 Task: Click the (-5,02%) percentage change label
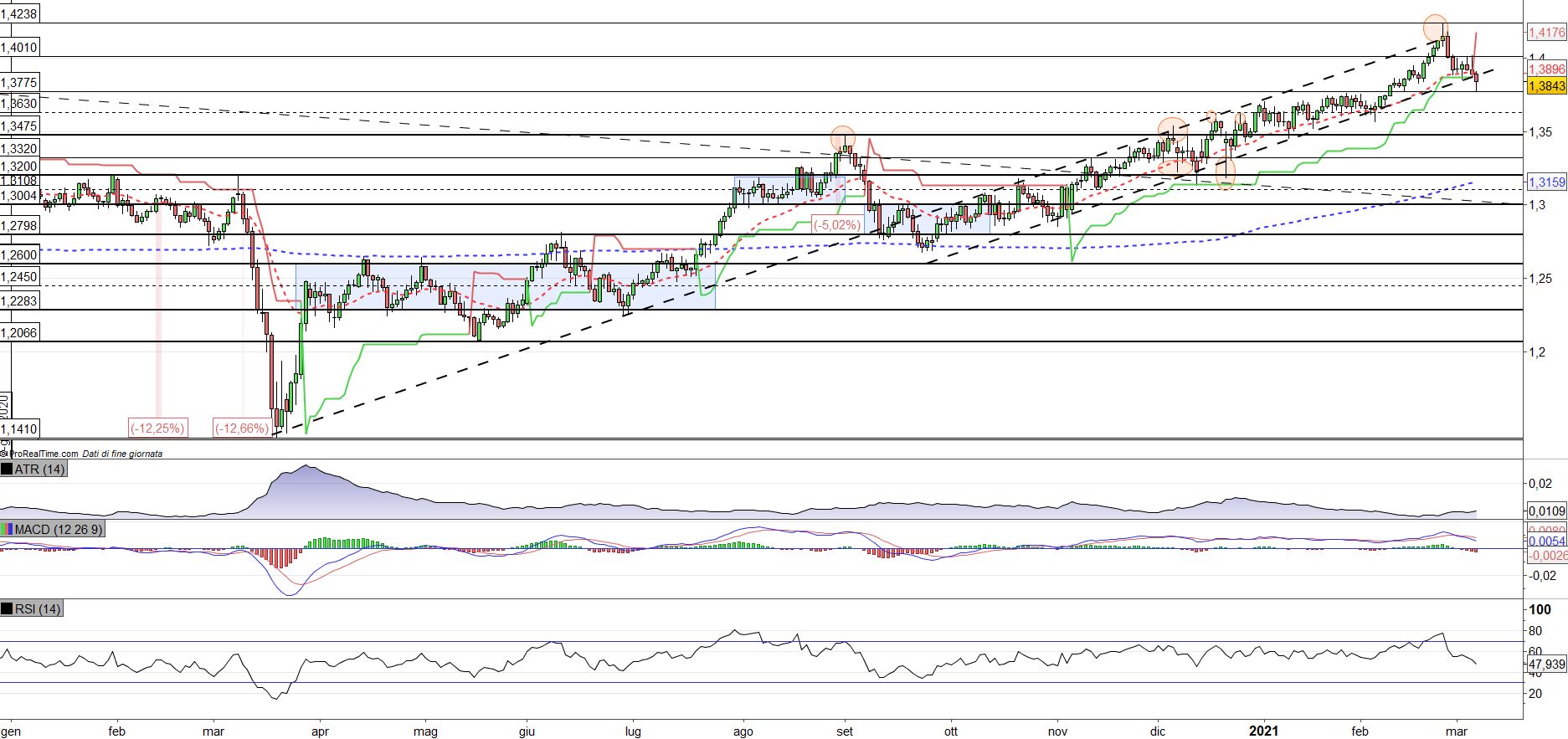pyautogui.click(x=836, y=224)
